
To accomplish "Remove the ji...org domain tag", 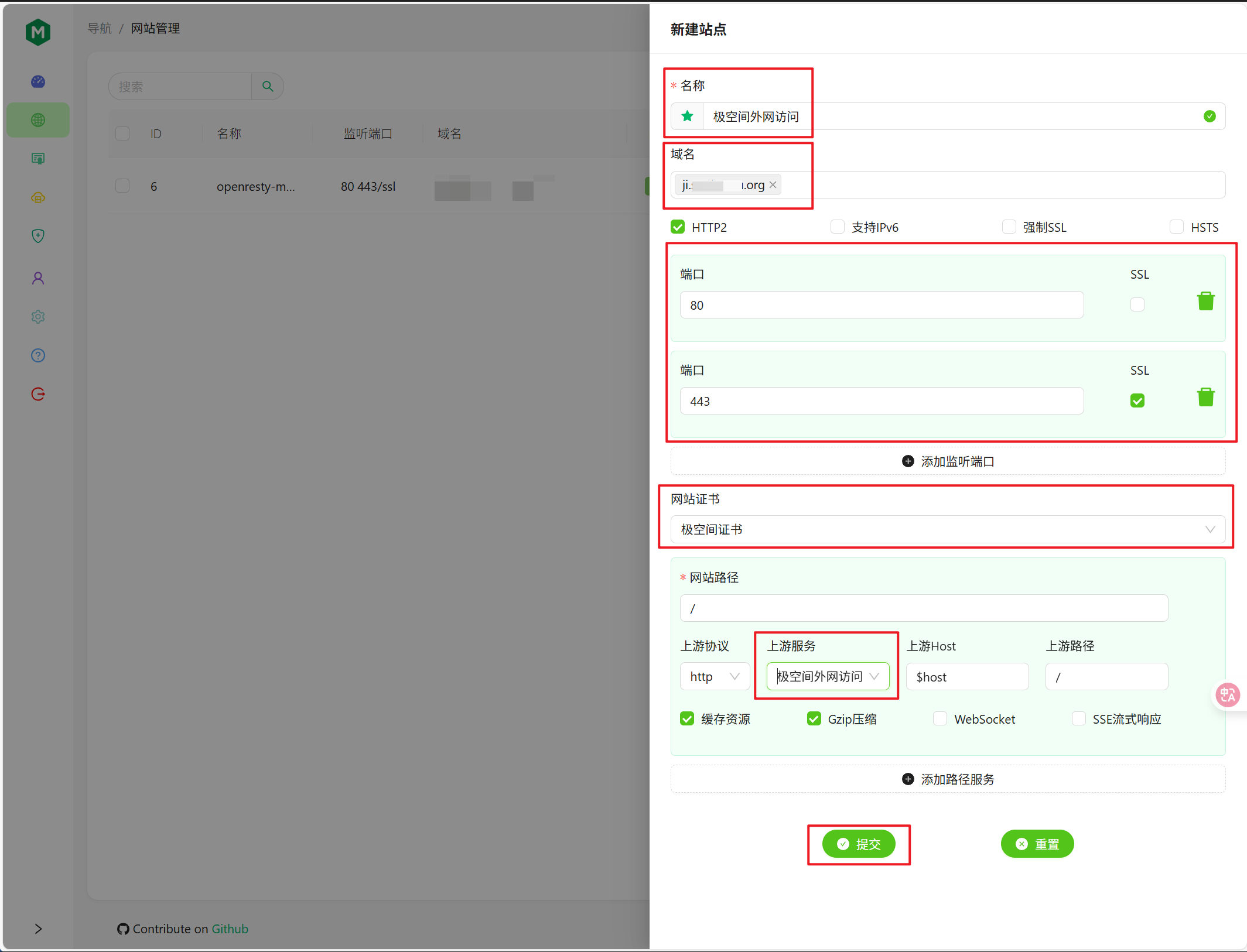I will [773, 184].
